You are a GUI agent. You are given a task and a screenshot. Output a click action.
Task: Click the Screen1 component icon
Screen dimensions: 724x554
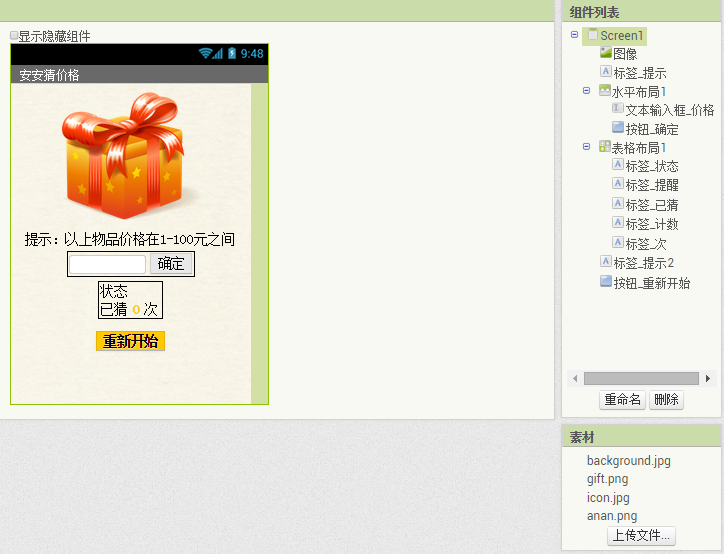[x=593, y=35]
